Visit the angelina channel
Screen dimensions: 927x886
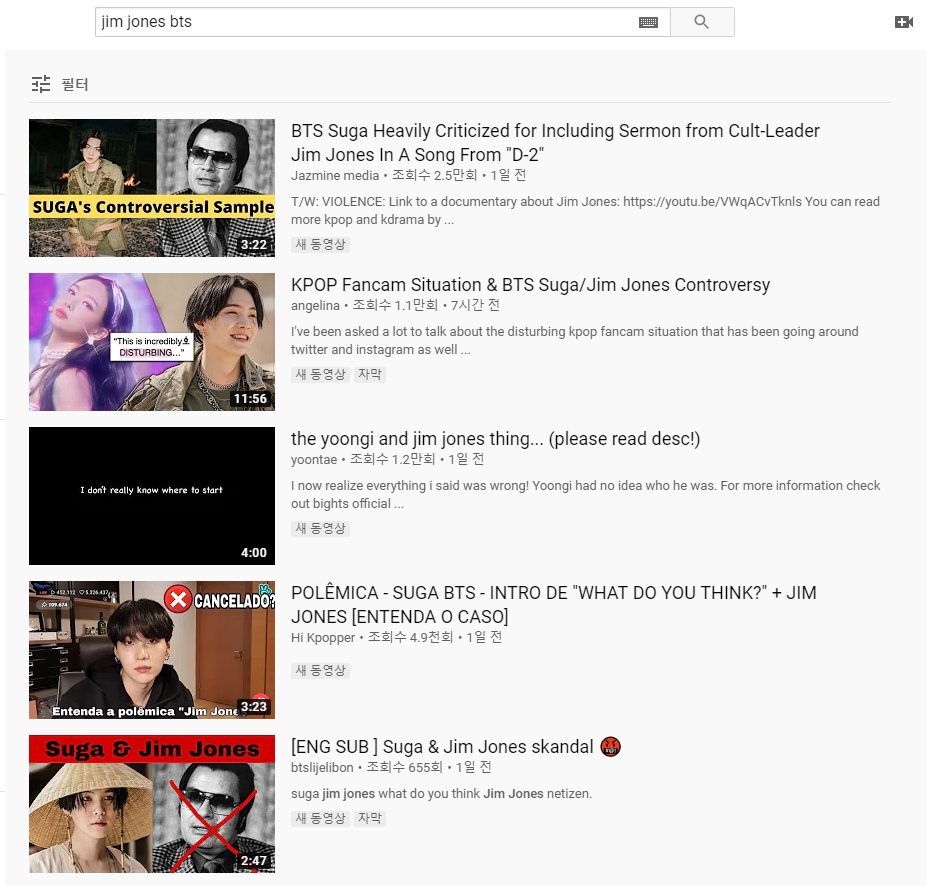[x=315, y=306]
